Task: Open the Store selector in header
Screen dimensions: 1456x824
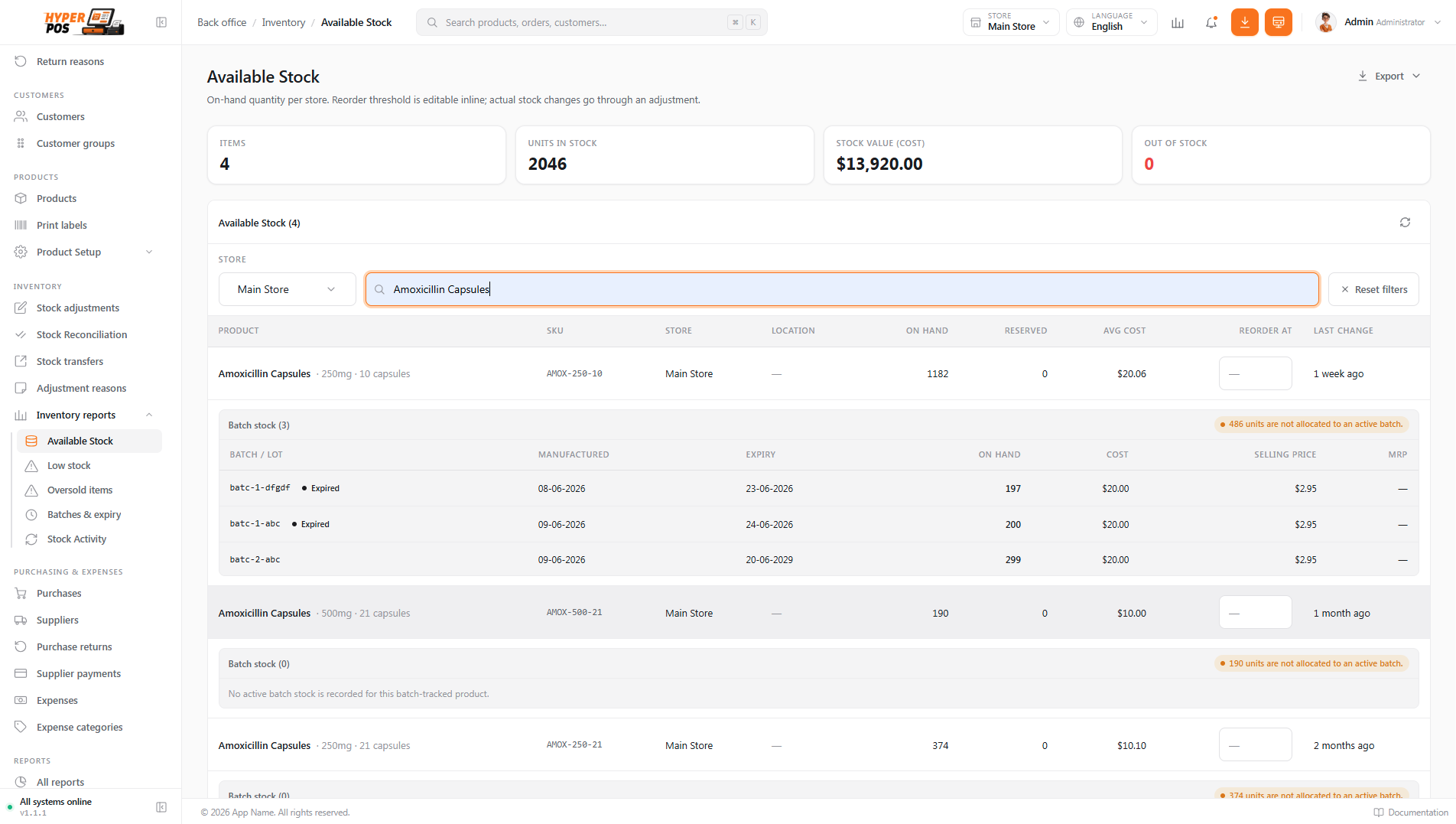Action: (x=1011, y=22)
